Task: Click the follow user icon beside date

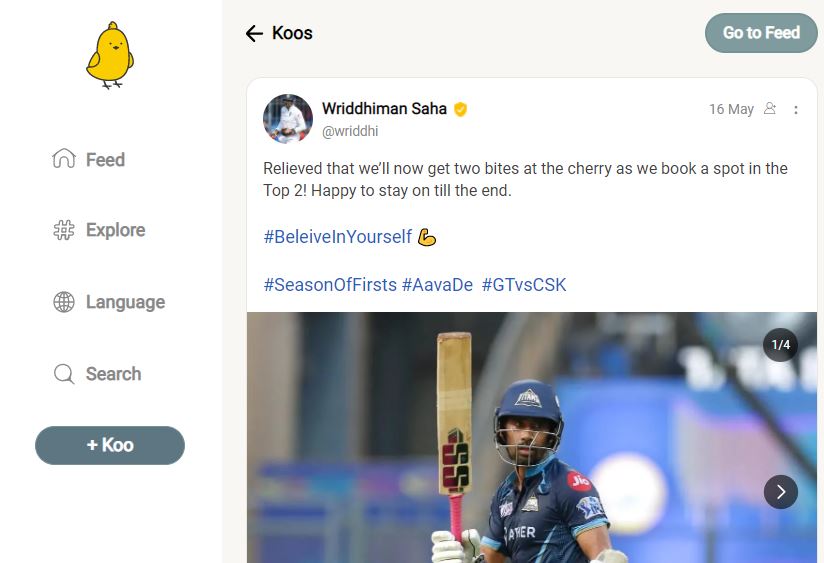Action: (770, 109)
